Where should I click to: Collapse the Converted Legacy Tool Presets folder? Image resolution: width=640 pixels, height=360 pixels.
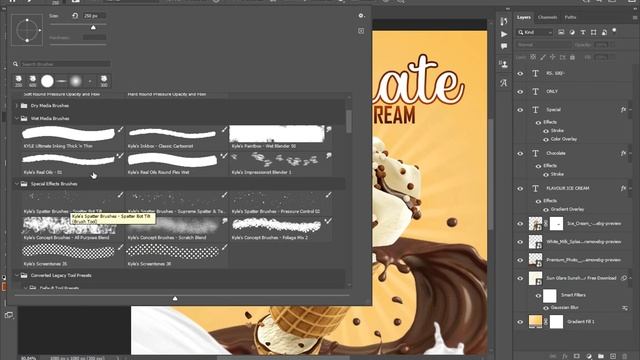tap(17, 276)
